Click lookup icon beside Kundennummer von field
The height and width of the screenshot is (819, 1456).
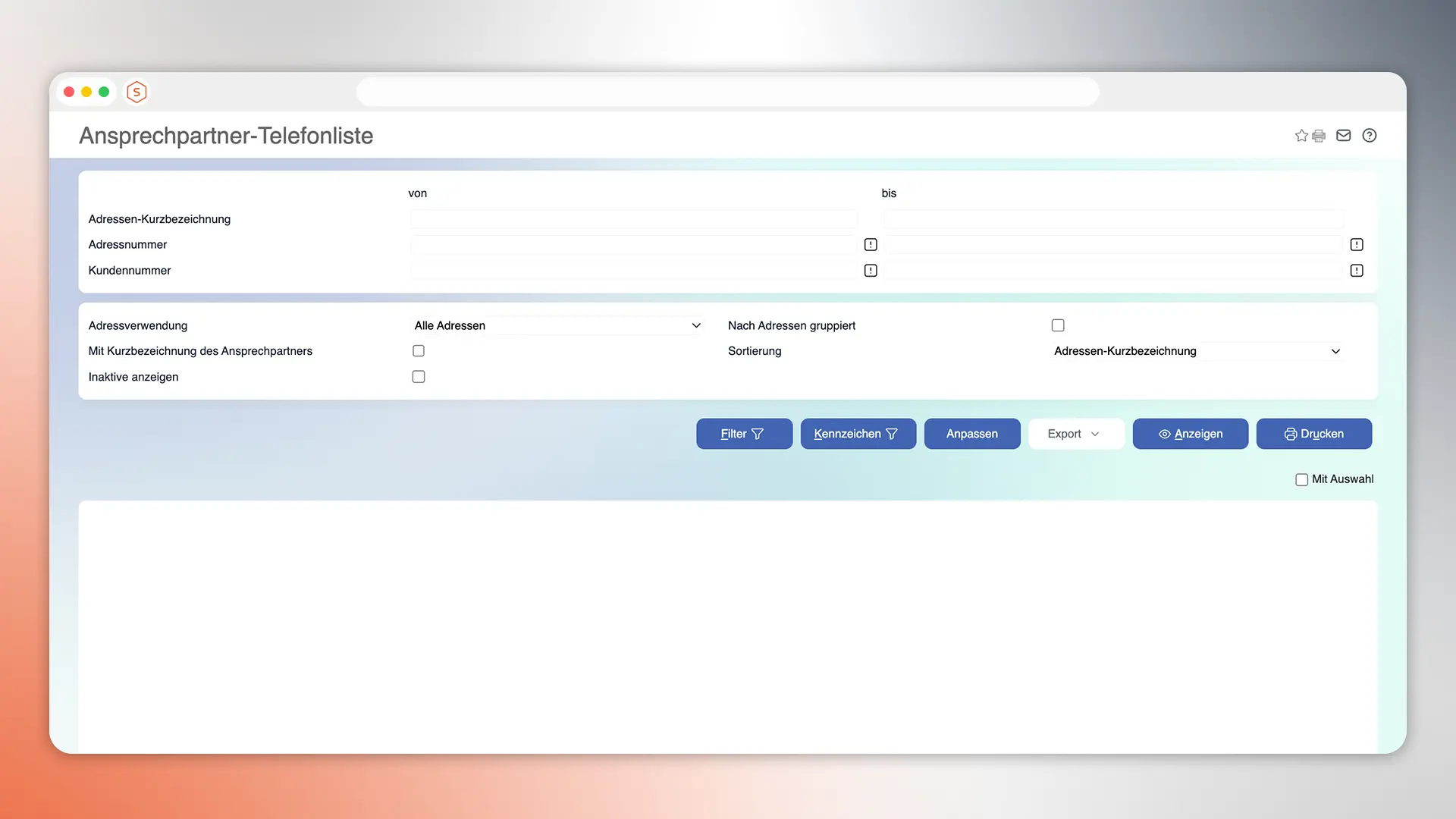tap(871, 270)
